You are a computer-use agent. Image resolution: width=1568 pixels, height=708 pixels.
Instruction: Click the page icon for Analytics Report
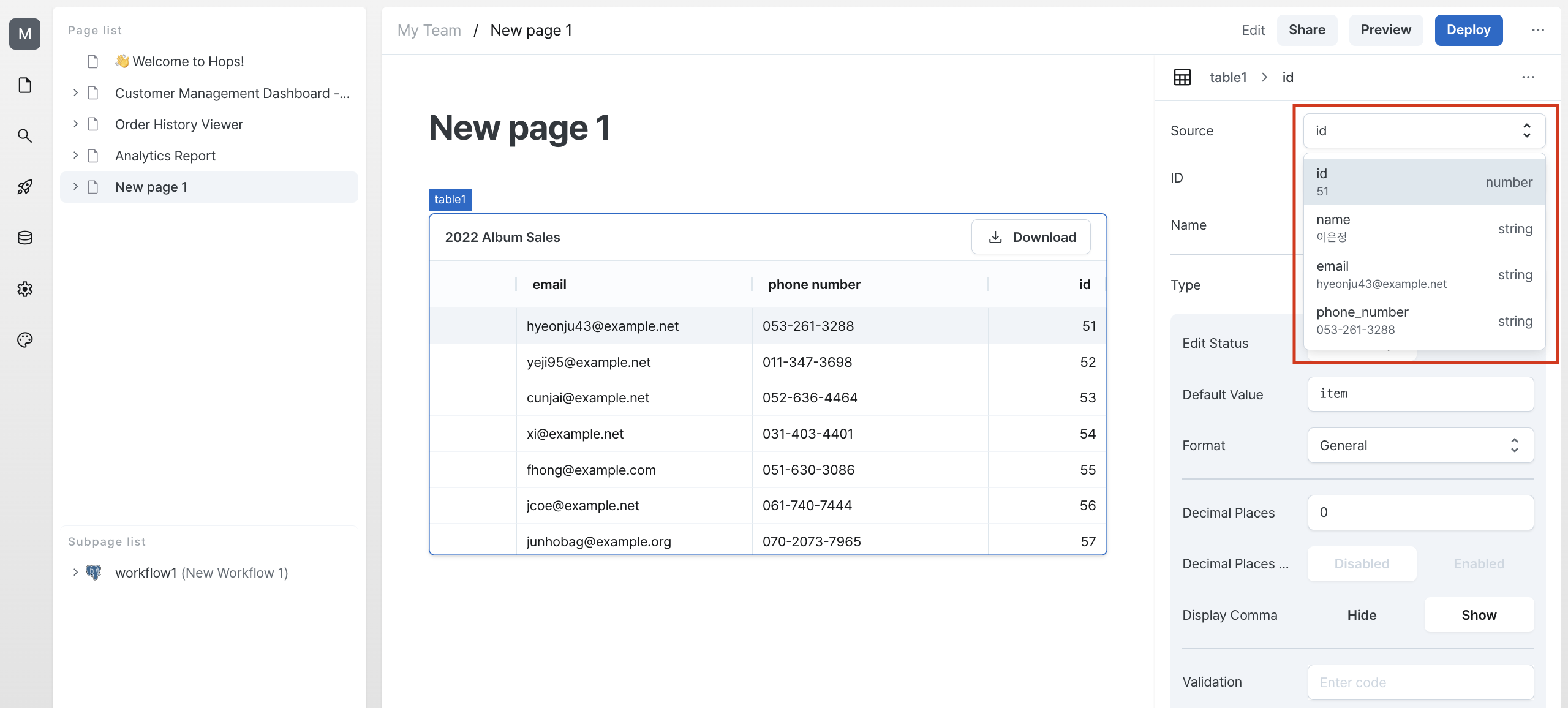tap(93, 156)
